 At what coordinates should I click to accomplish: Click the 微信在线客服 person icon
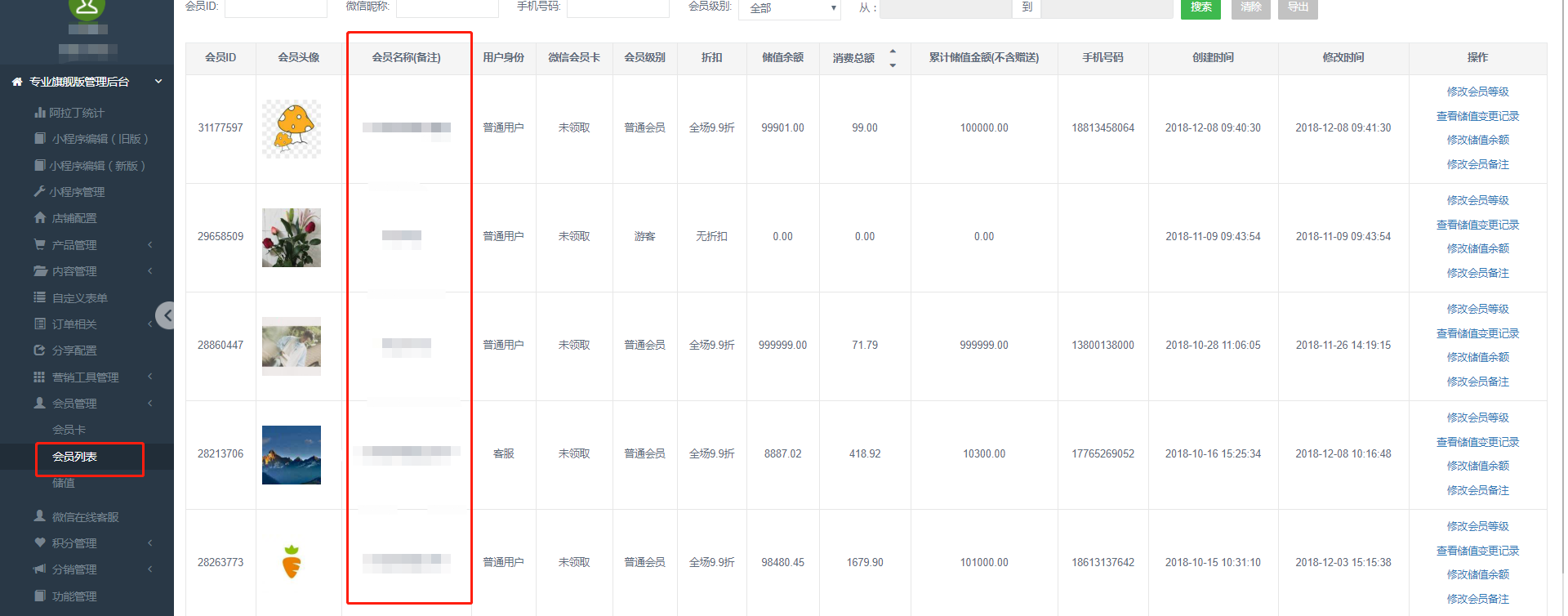[x=39, y=516]
